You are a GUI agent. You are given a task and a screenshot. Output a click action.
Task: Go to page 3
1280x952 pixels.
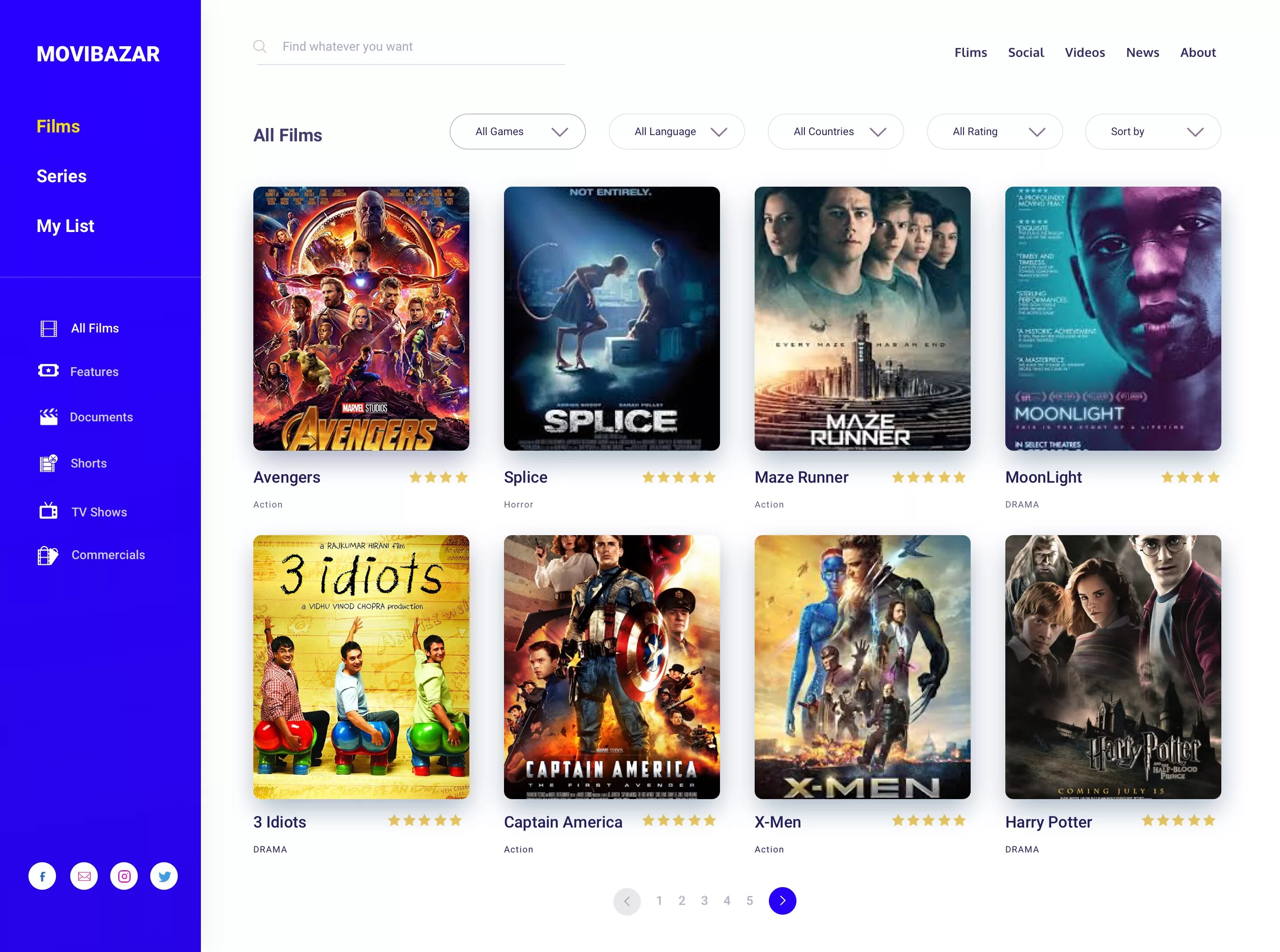704,901
